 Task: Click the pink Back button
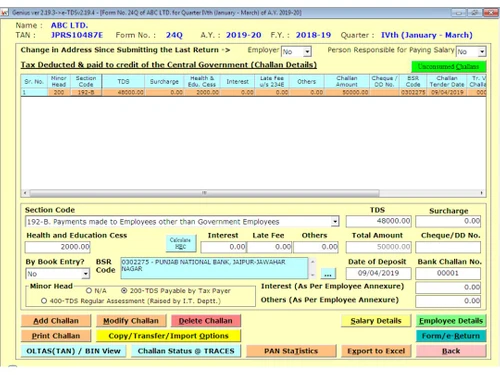[x=451, y=351]
